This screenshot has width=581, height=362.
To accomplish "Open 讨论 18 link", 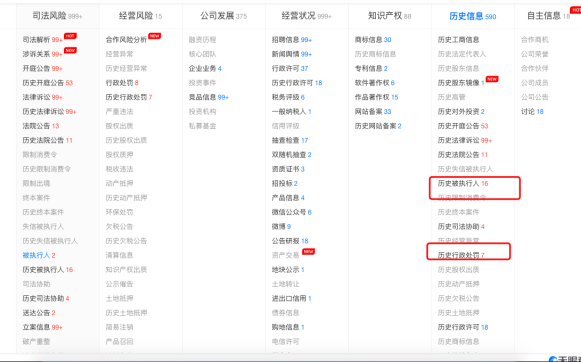I will (x=532, y=112).
